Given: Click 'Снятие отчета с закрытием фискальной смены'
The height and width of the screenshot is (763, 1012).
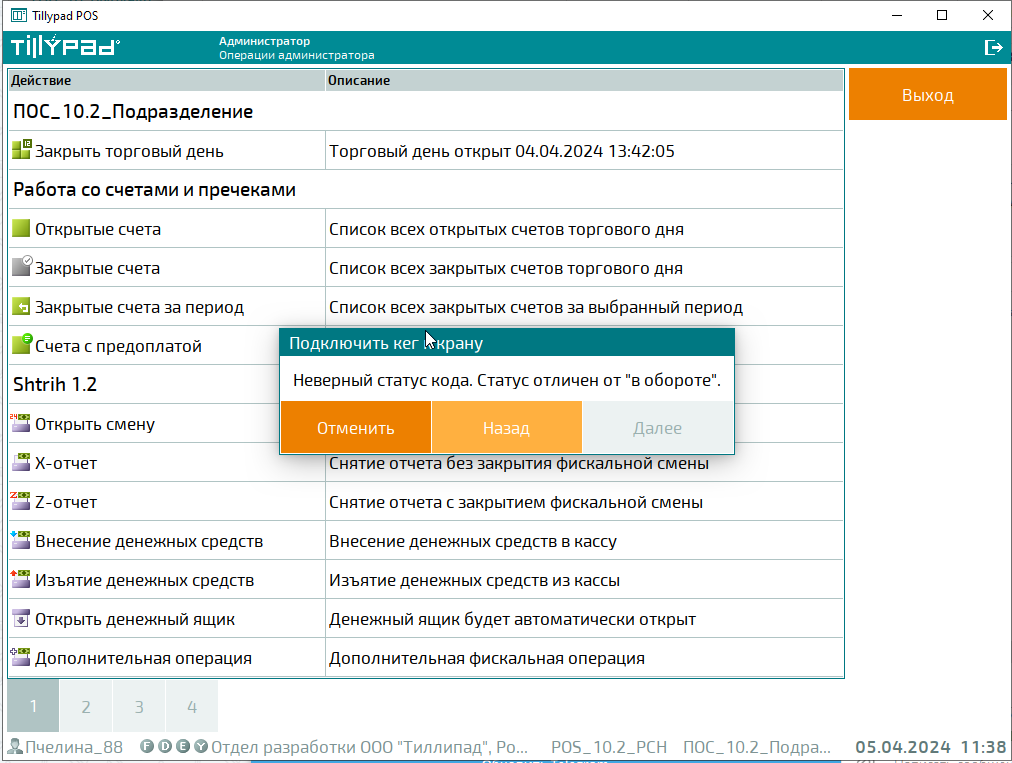Looking at the screenshot, I should pyautogui.click(x=516, y=502).
